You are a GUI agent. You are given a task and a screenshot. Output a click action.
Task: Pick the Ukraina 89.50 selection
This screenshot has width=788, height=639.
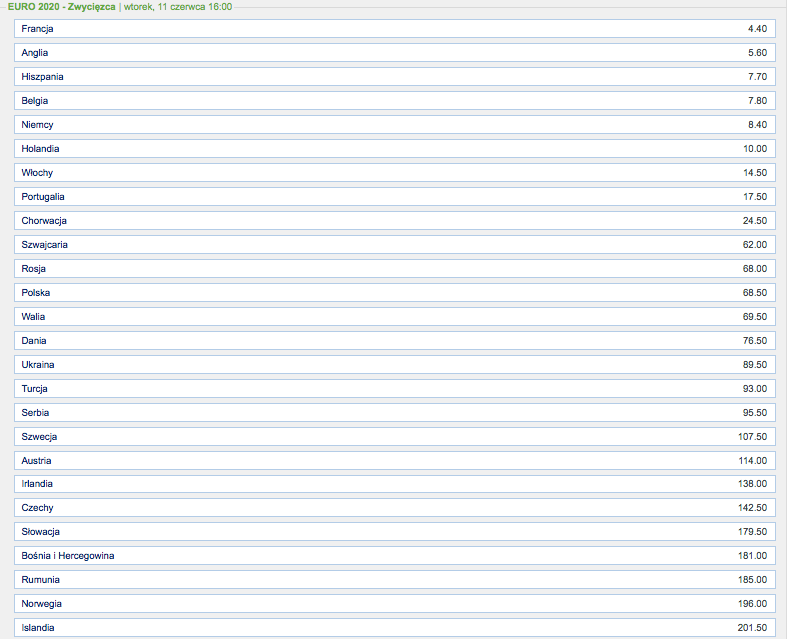tap(394, 365)
